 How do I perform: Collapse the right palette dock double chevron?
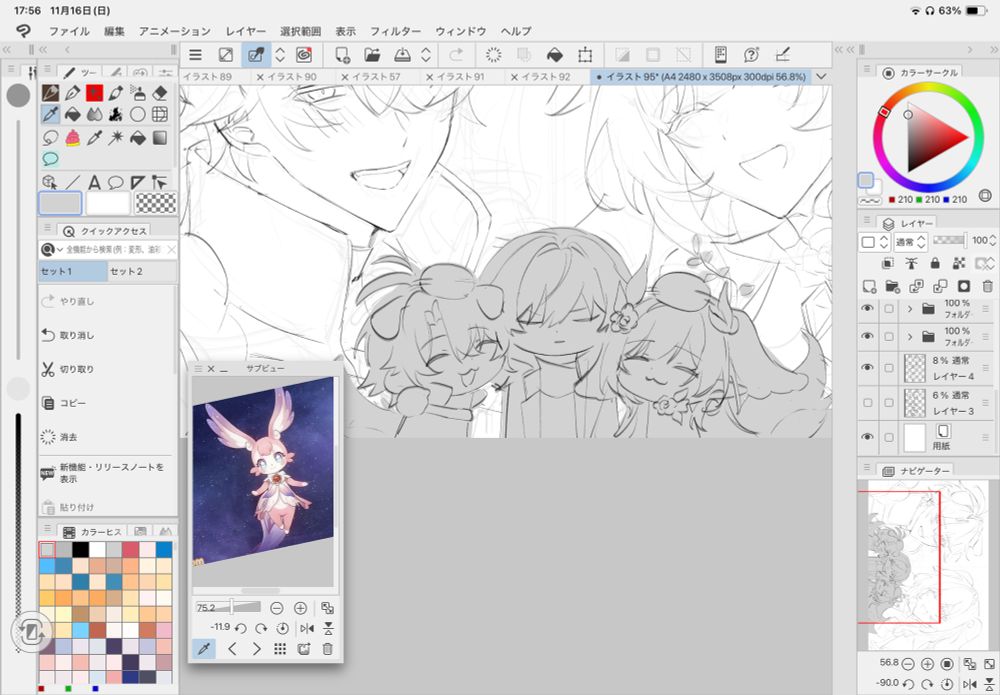(994, 49)
